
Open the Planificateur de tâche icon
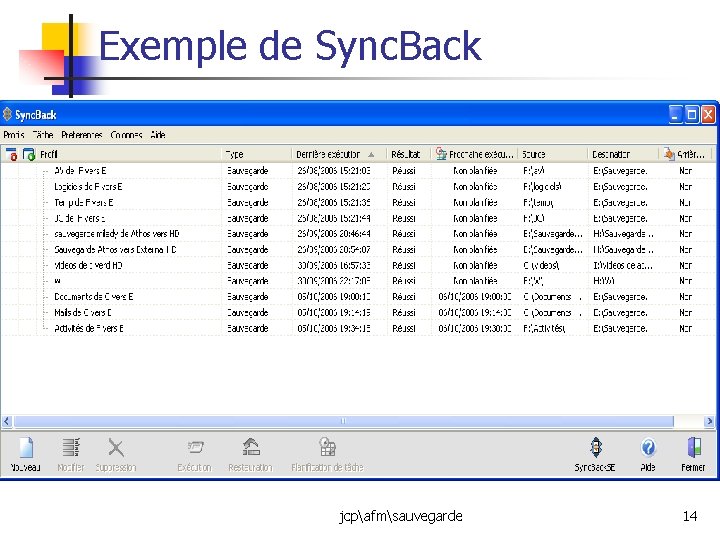[x=327, y=446]
